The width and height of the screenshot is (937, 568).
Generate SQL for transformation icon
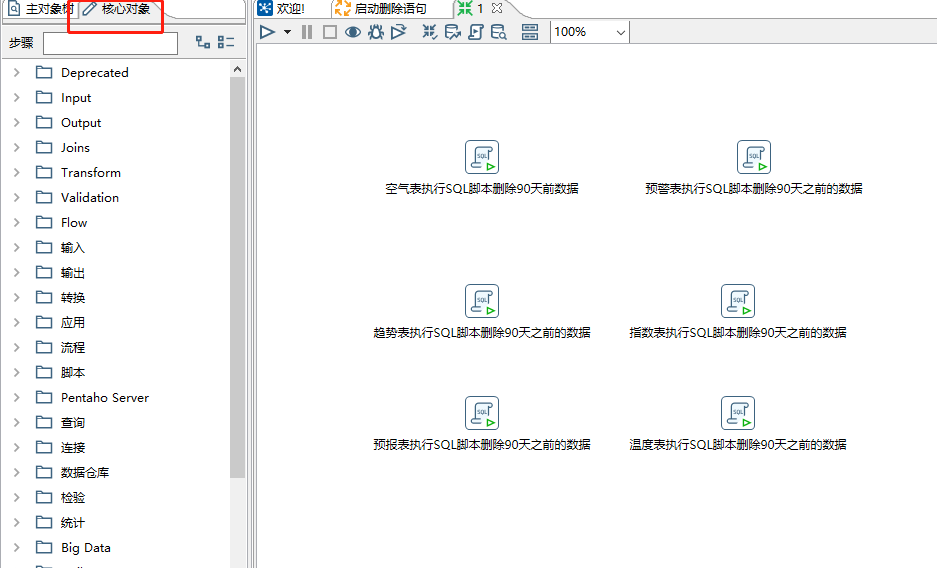(x=476, y=32)
